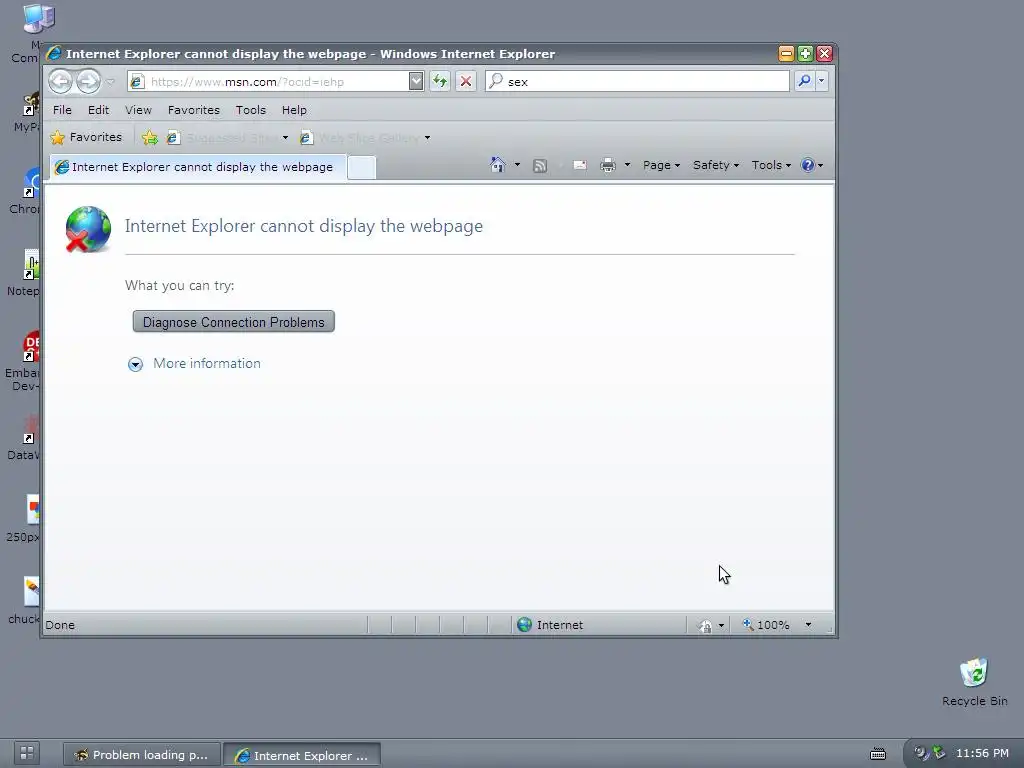Run search with the magnifier button
The height and width of the screenshot is (768, 1024).
pyautogui.click(x=805, y=81)
